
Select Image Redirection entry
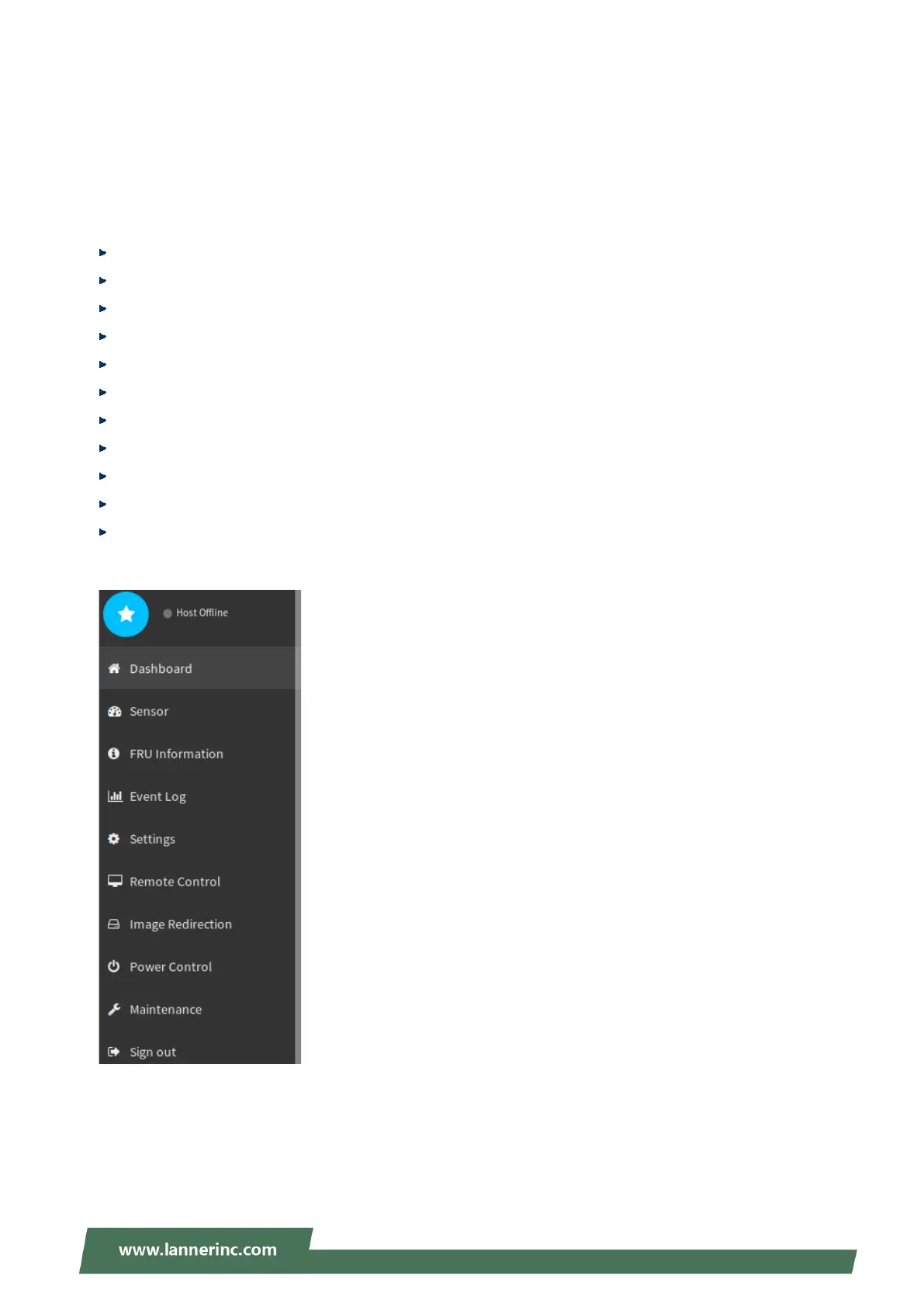[197, 924]
